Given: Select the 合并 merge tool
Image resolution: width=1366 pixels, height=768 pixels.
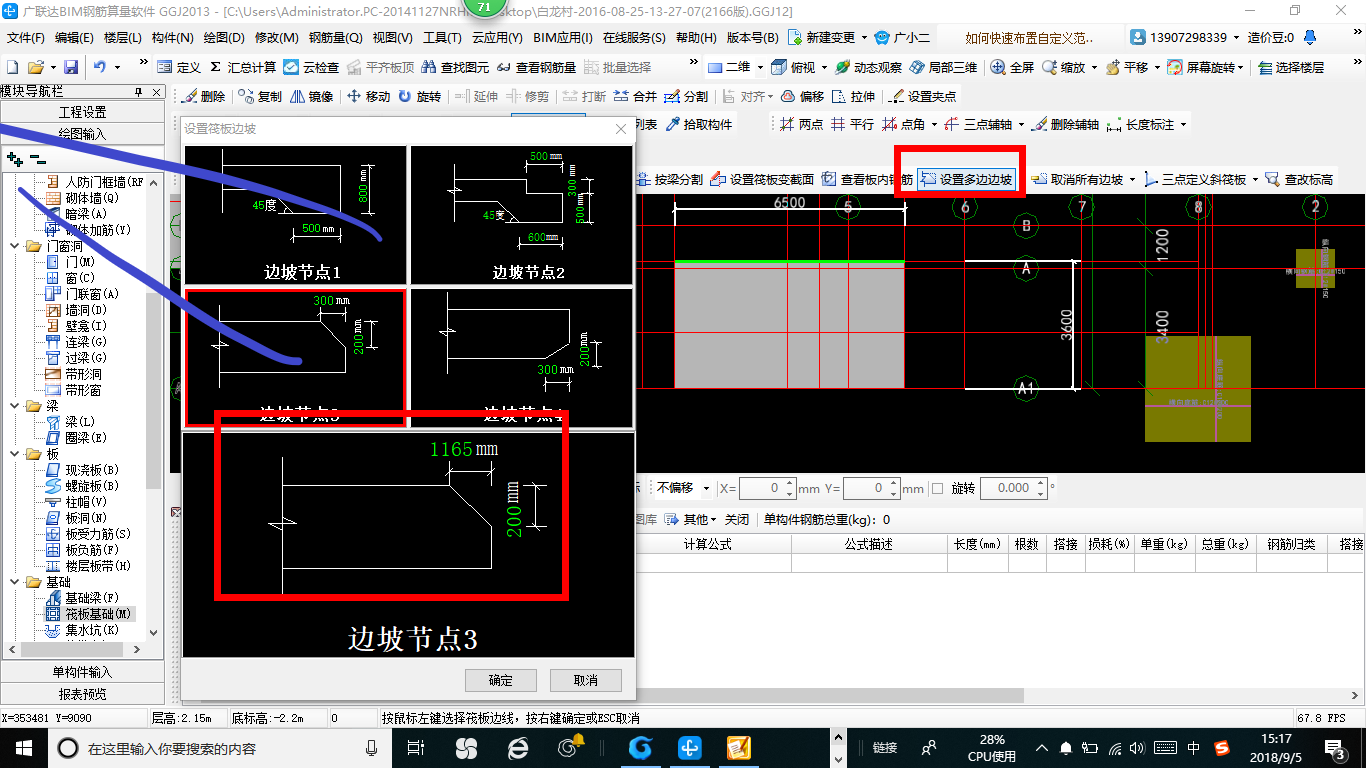Looking at the screenshot, I should 635,97.
